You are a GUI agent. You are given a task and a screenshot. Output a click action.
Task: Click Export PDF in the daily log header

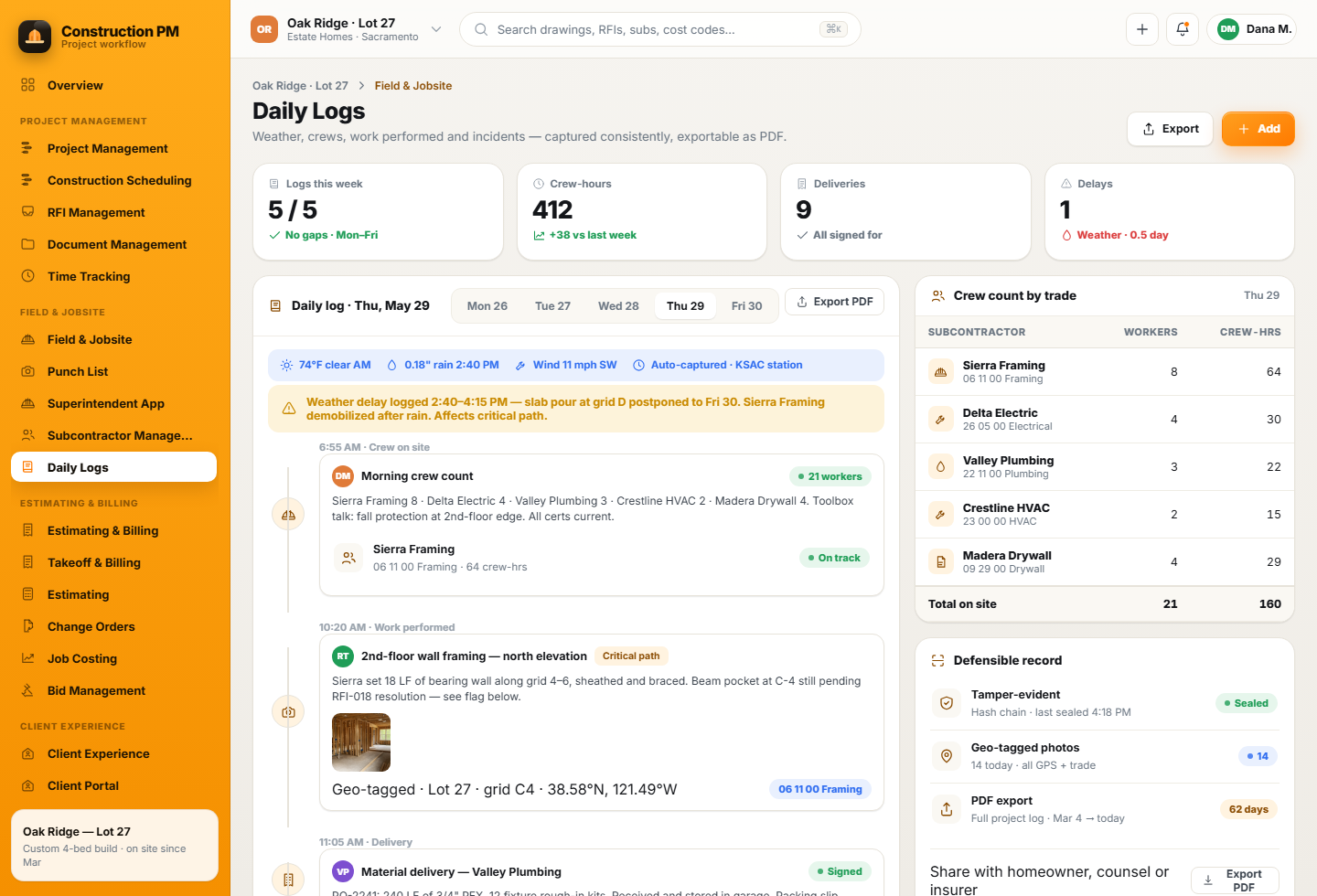point(834,302)
